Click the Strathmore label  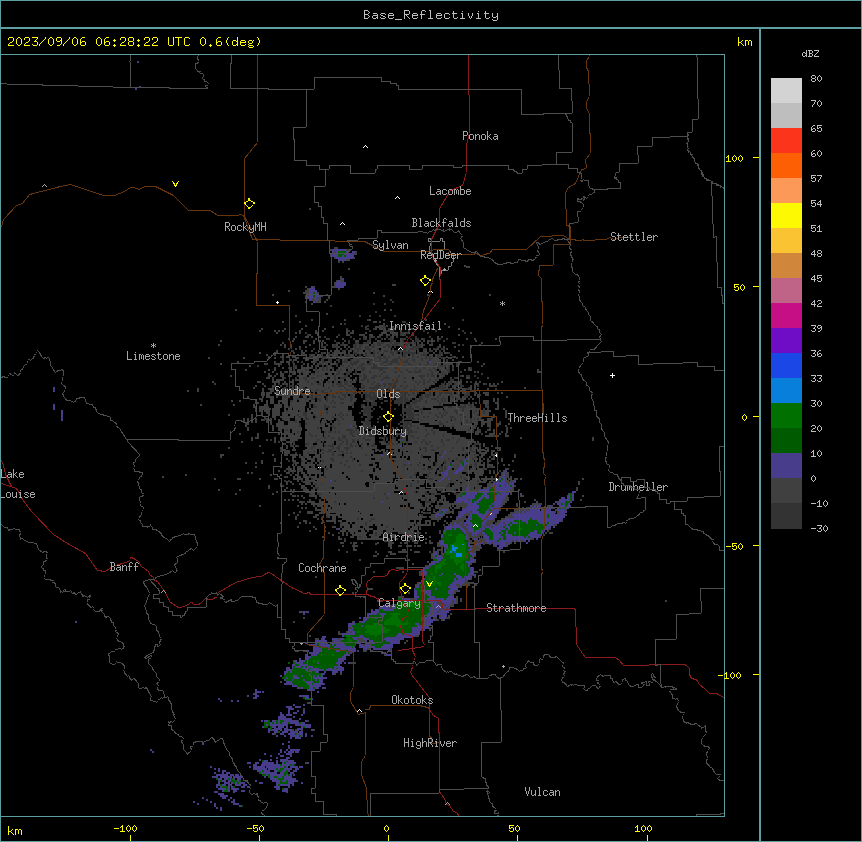516,608
